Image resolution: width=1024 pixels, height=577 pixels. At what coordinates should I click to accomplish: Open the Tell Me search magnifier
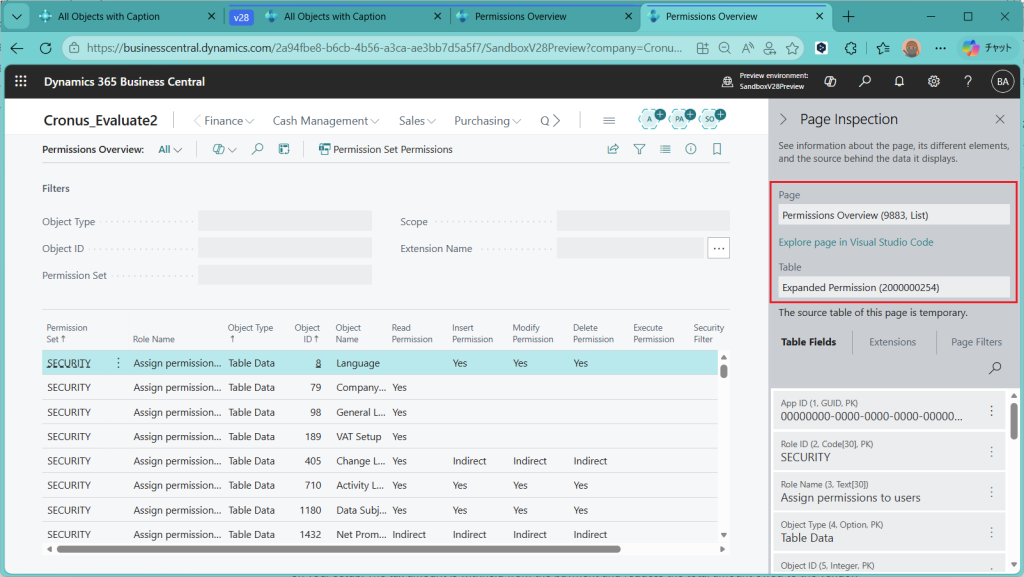[865, 82]
